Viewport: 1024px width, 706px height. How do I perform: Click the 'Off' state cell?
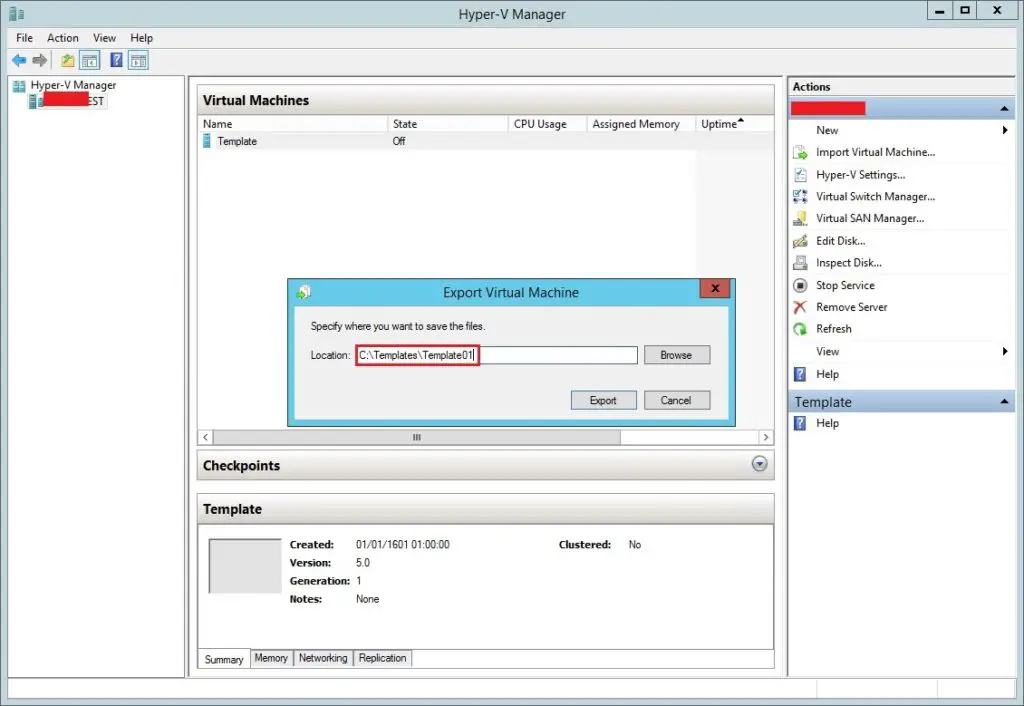tap(399, 141)
